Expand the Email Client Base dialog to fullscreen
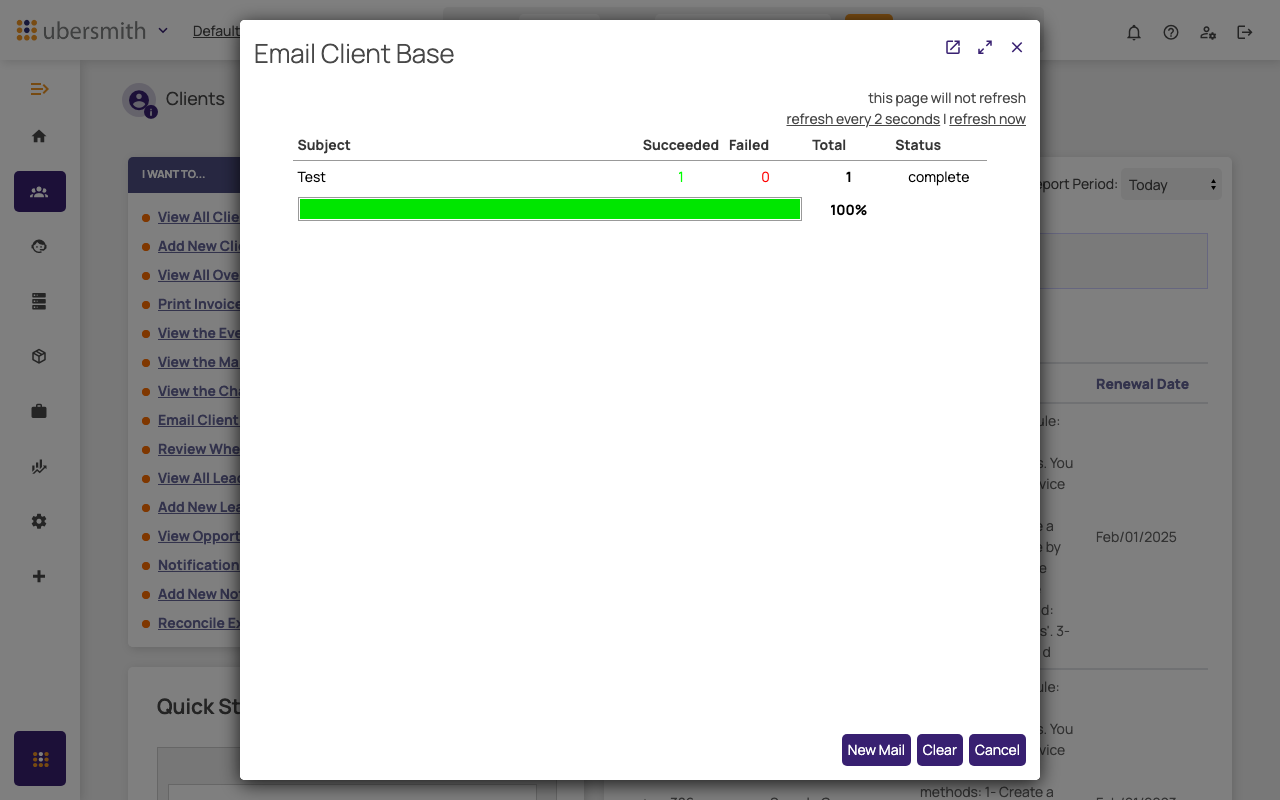The height and width of the screenshot is (800, 1280). pyautogui.click(x=985, y=47)
